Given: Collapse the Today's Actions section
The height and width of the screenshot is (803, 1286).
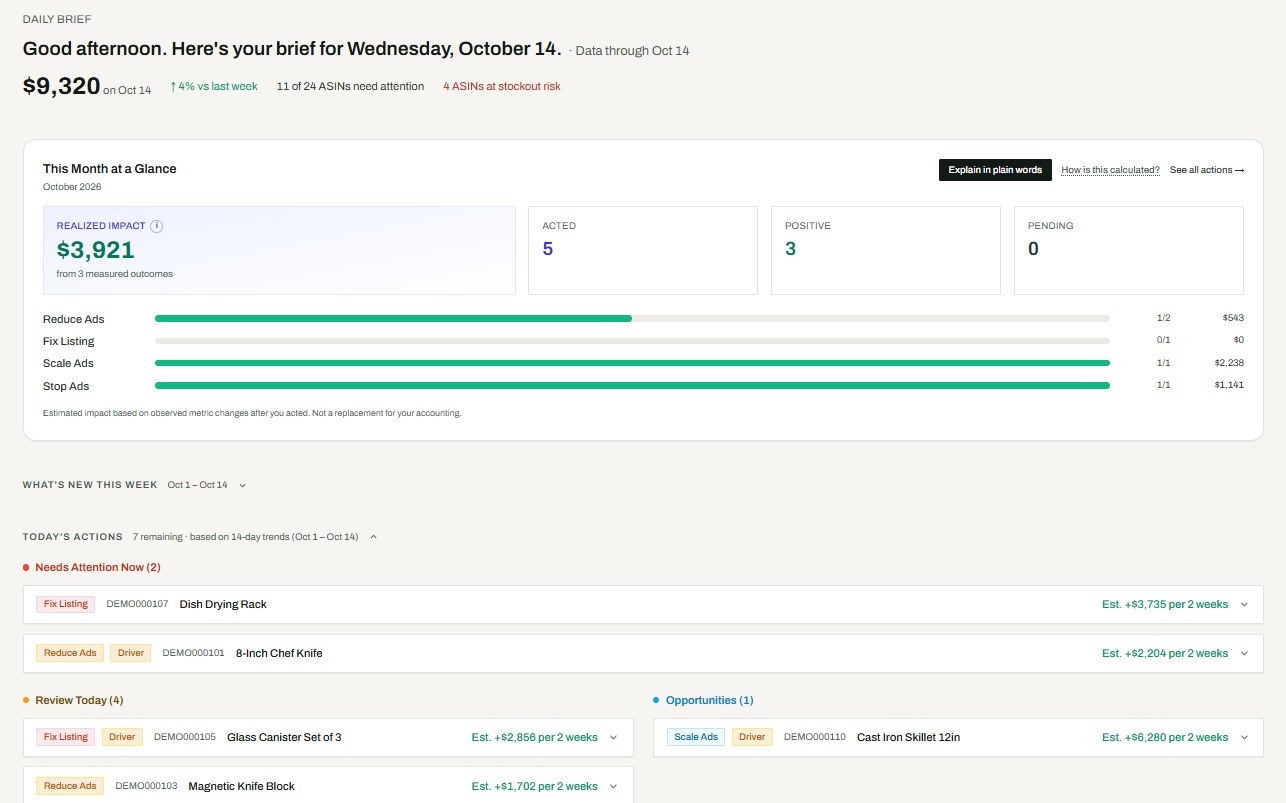Looking at the screenshot, I should tap(373, 537).
